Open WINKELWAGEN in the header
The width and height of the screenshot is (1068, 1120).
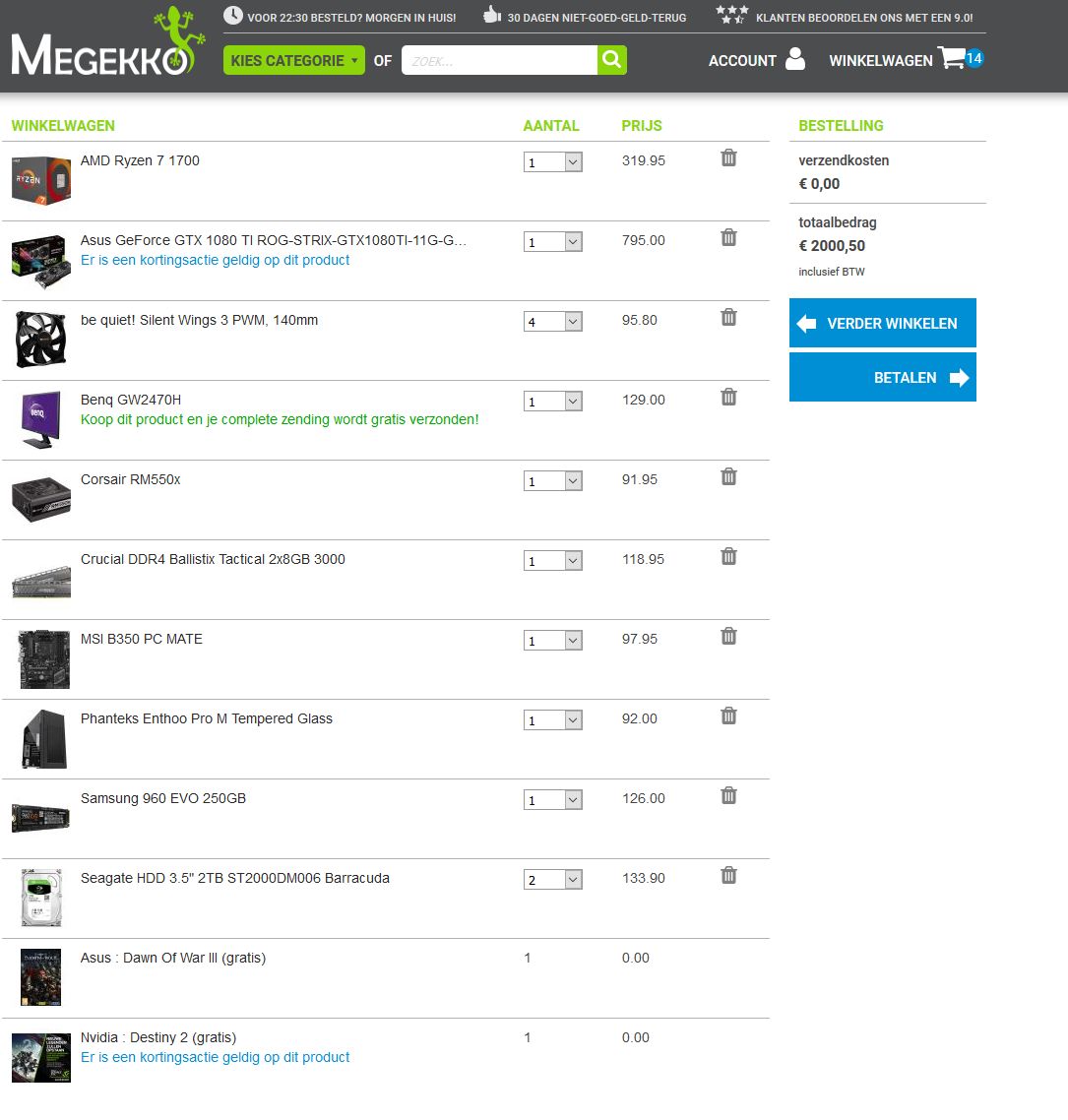coord(880,61)
